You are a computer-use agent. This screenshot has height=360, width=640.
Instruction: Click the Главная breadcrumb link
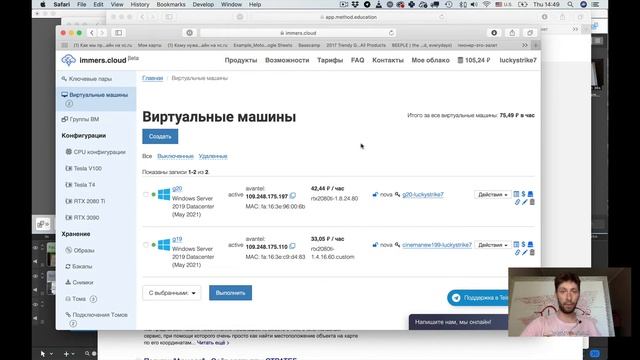click(x=152, y=78)
